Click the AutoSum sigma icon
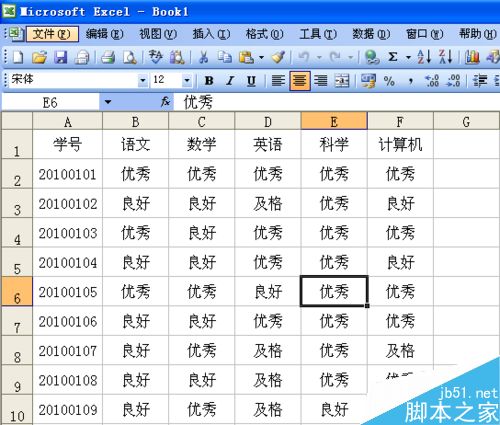 tap(393, 57)
